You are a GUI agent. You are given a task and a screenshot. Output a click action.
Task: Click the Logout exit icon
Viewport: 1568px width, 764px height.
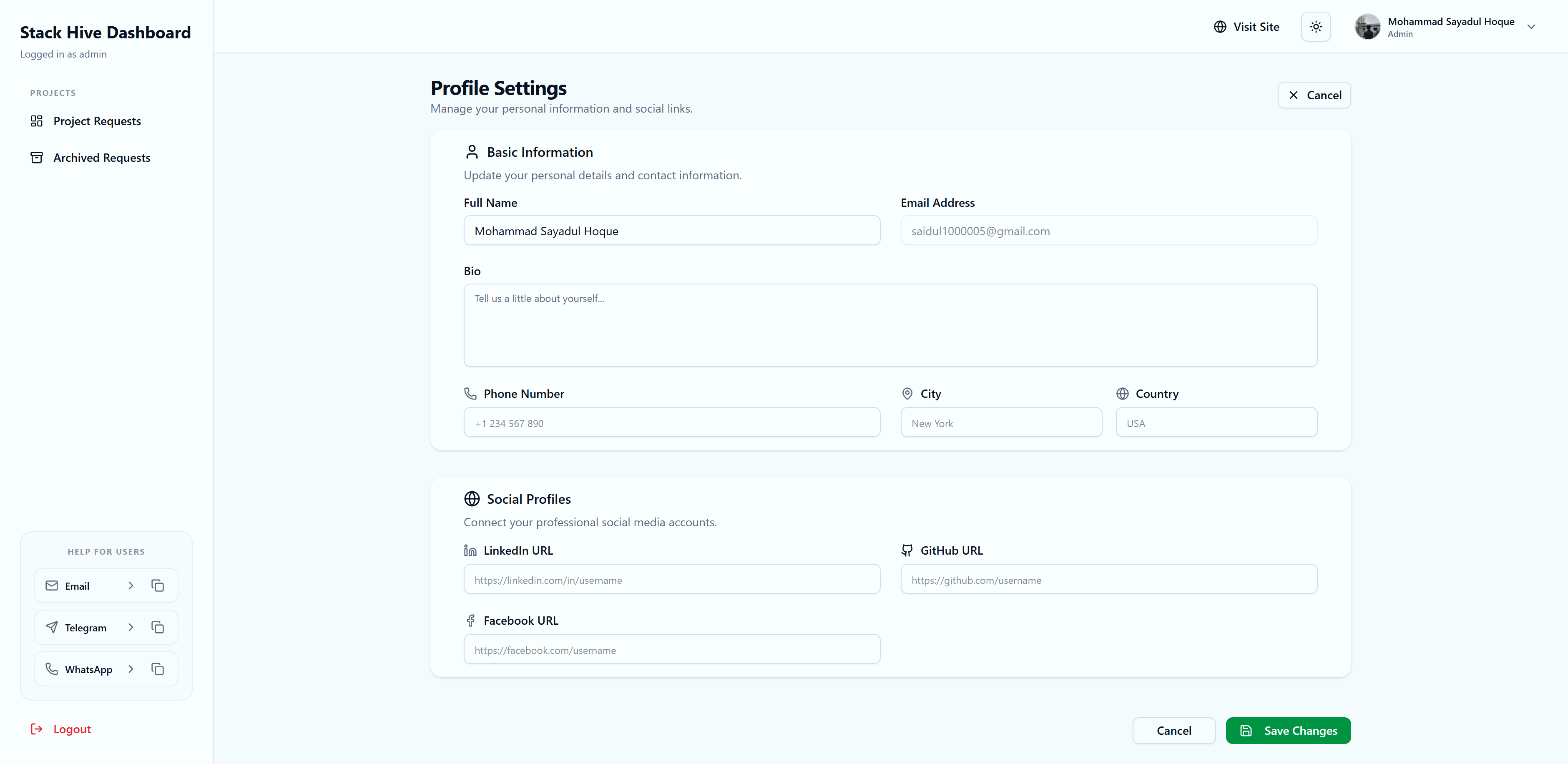[37, 729]
